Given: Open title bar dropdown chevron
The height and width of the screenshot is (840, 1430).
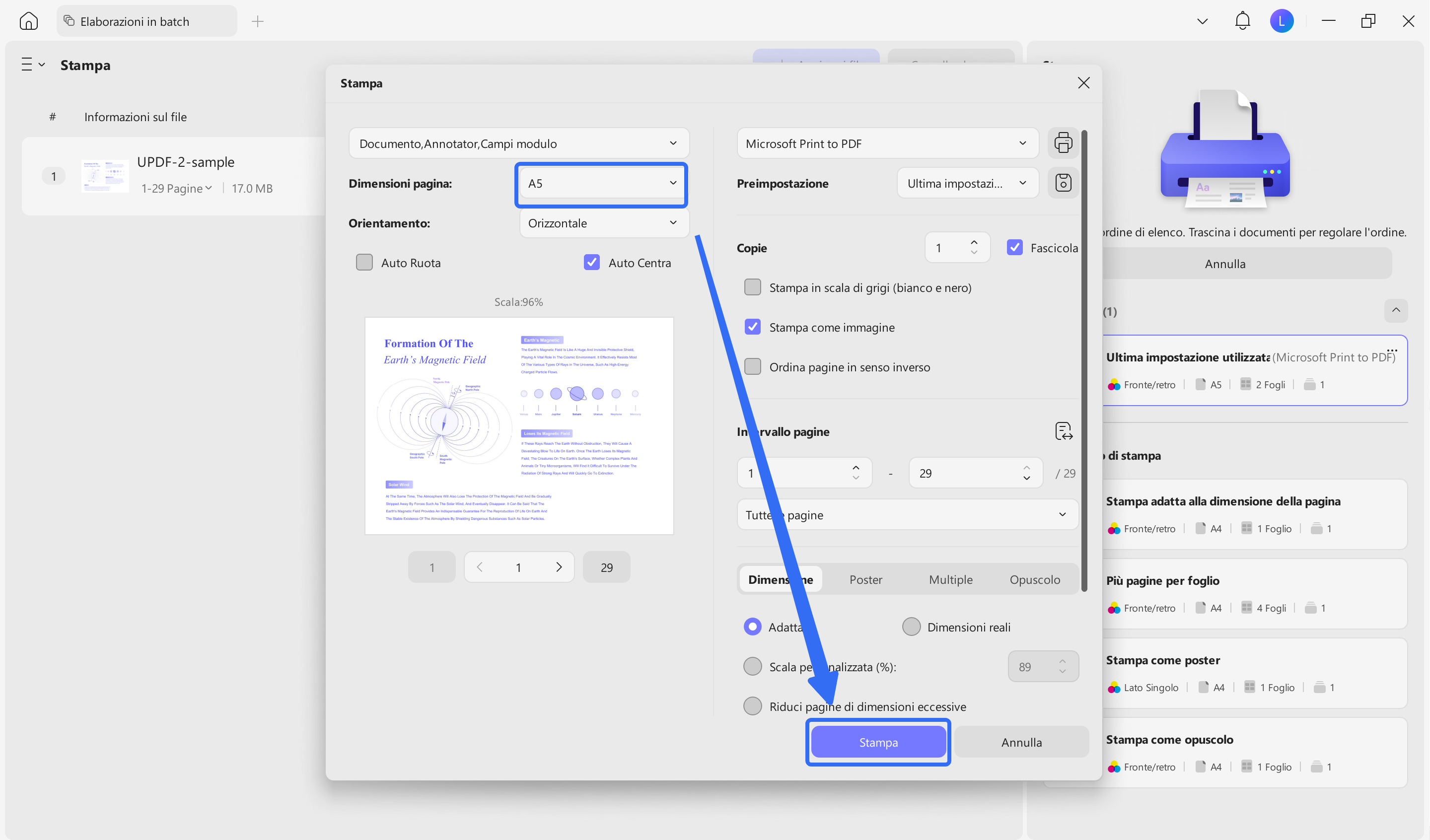Looking at the screenshot, I should (x=1203, y=21).
